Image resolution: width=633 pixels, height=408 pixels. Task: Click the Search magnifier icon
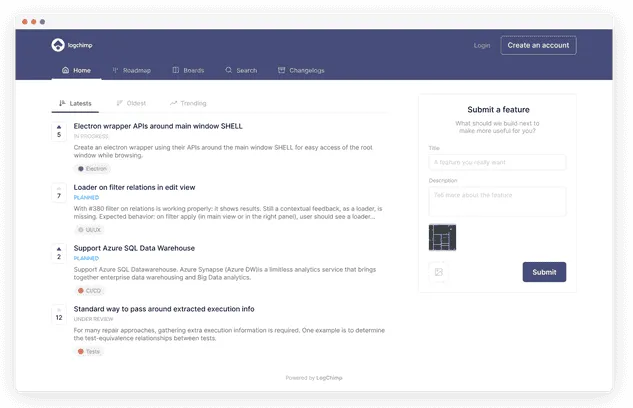228,70
